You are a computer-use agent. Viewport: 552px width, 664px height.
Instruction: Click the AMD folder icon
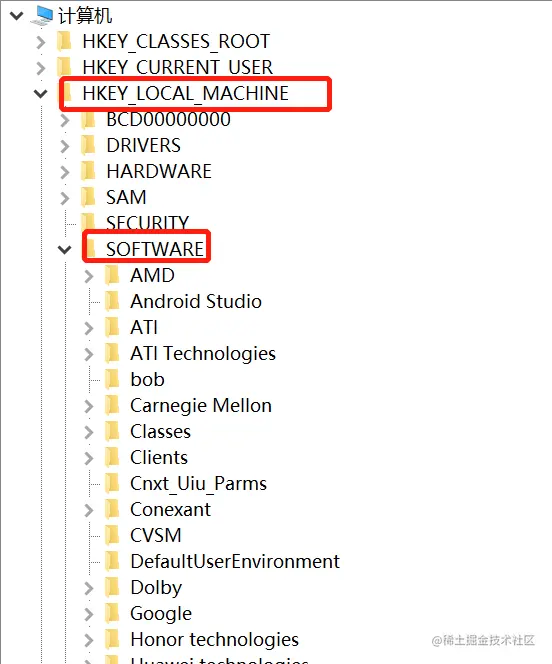click(x=112, y=275)
